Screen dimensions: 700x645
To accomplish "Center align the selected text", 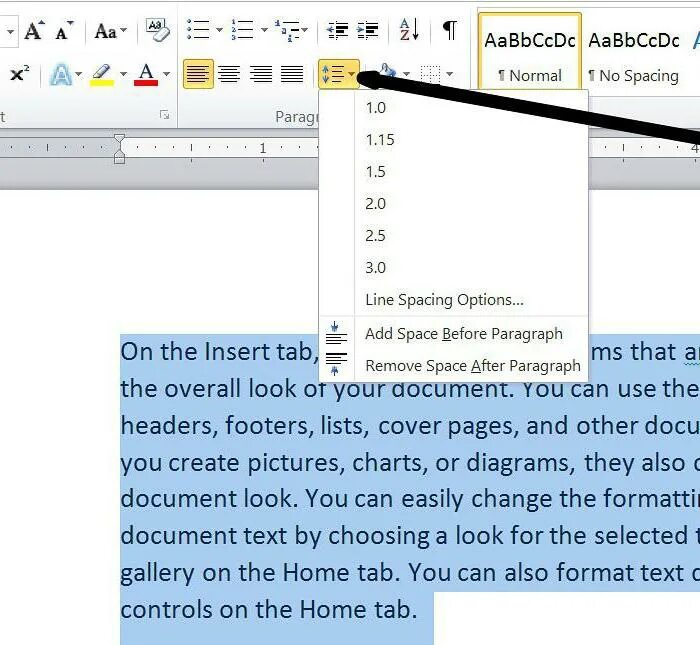I will [x=229, y=74].
